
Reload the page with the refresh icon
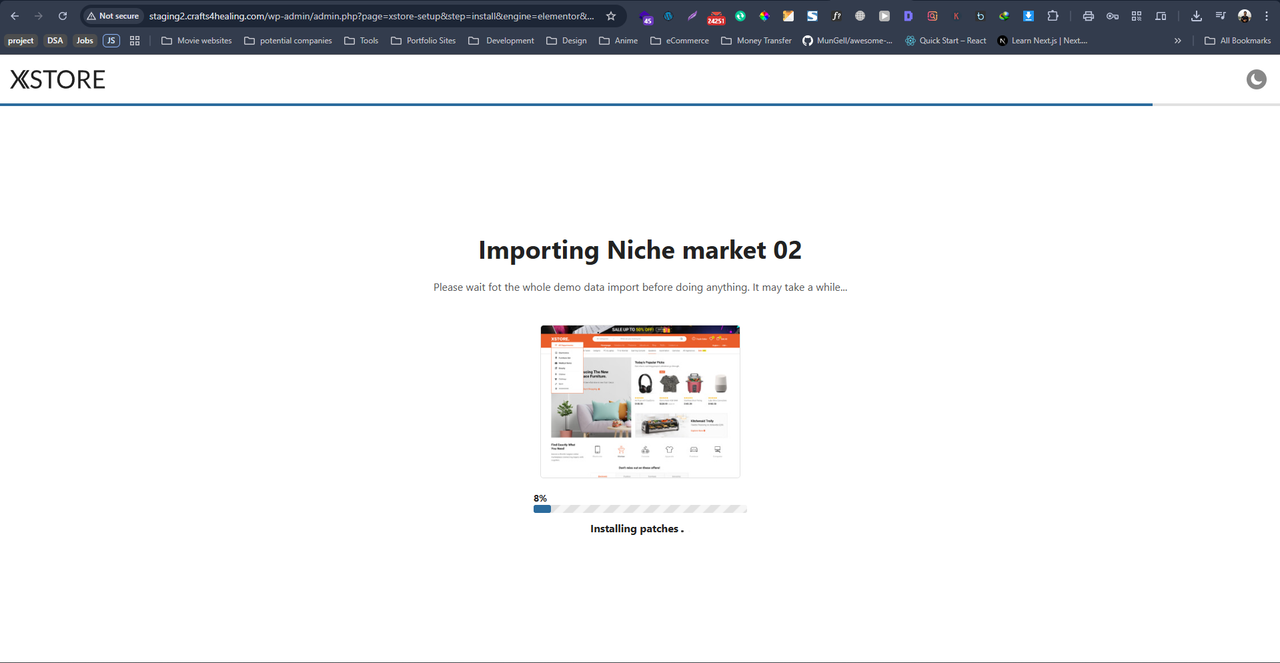pos(63,16)
